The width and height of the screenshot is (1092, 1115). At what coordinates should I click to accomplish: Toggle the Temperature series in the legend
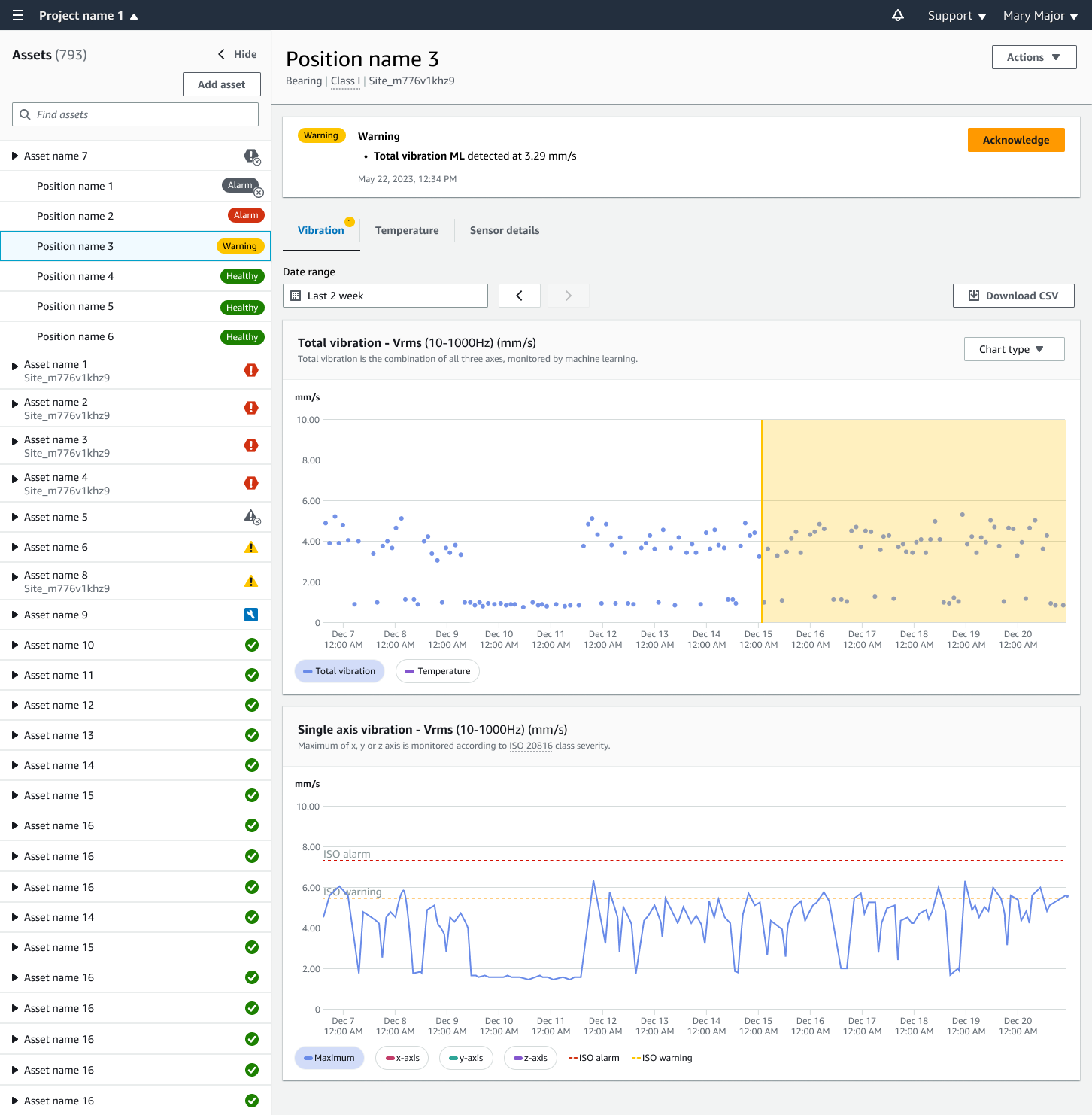[437, 671]
